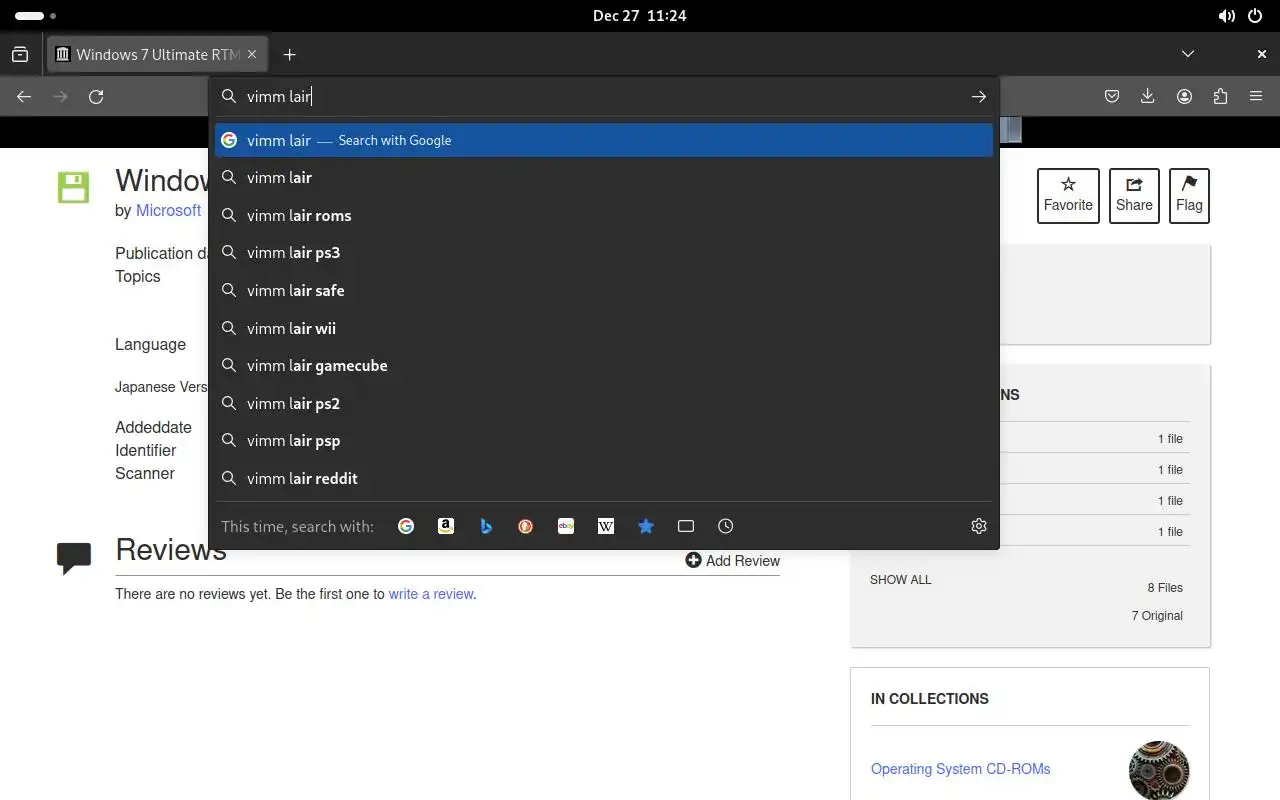Choose the 'vimm lair gamecube' suggestion
Screen dimensions: 1280x800
pos(604,365)
